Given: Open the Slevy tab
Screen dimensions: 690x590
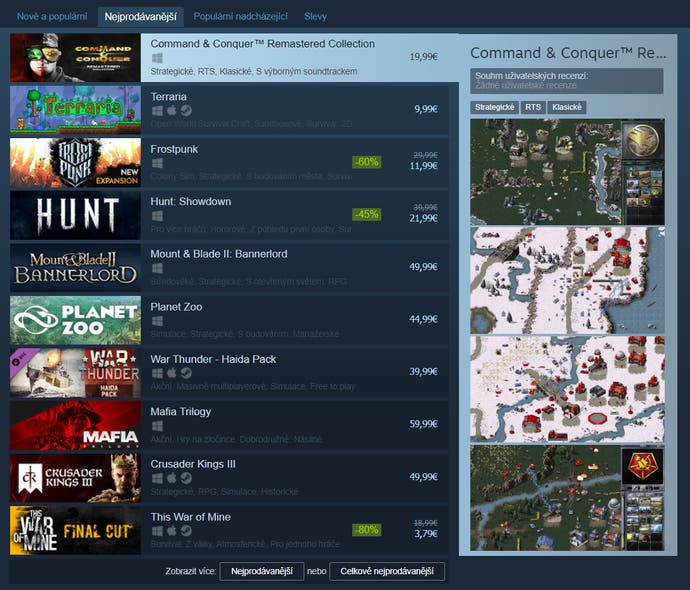Looking at the screenshot, I should pyautogui.click(x=315, y=17).
